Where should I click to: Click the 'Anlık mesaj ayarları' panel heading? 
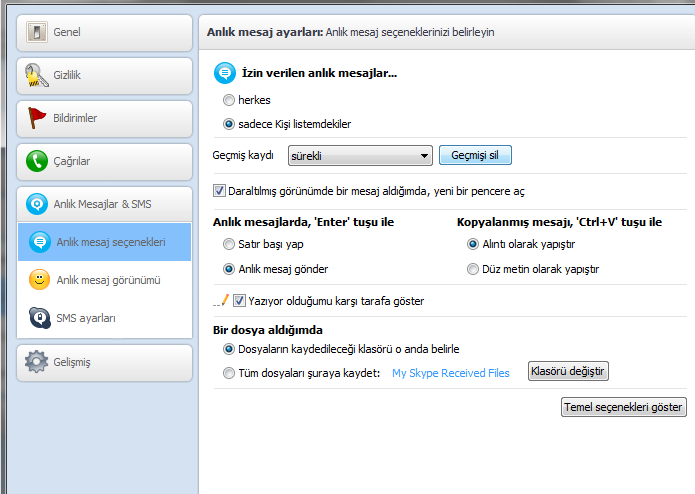pyautogui.click(x=265, y=32)
